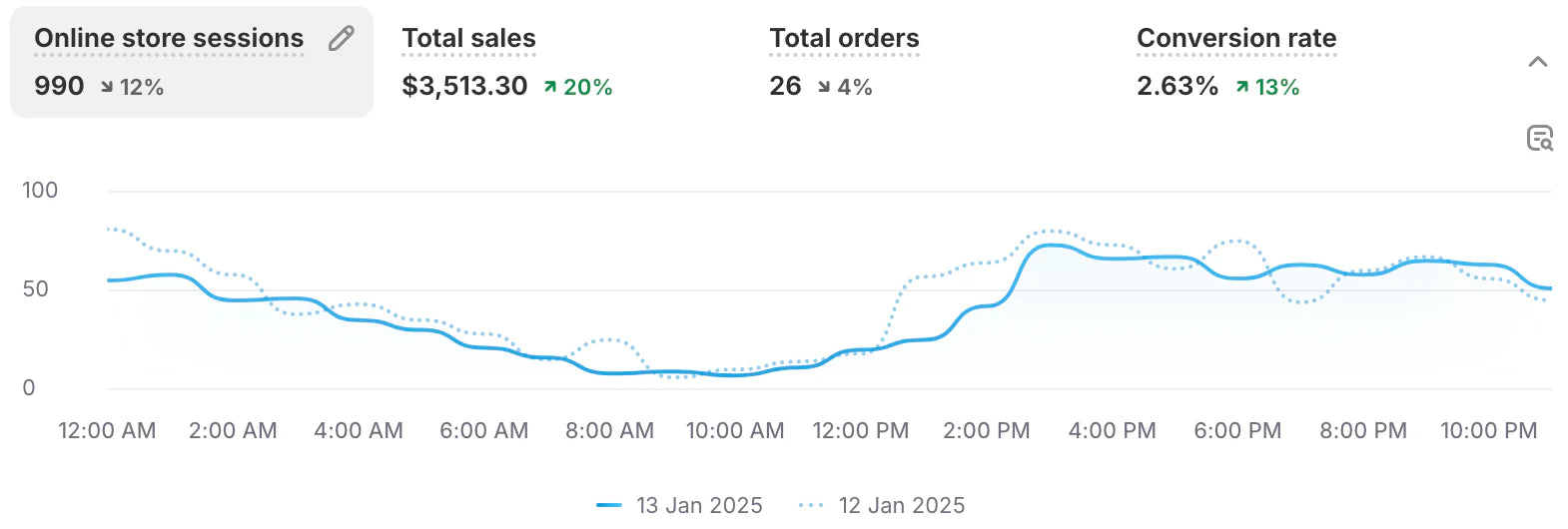Click the 20% sales increase indicator
This screenshot has width=1568, height=529.
(578, 88)
